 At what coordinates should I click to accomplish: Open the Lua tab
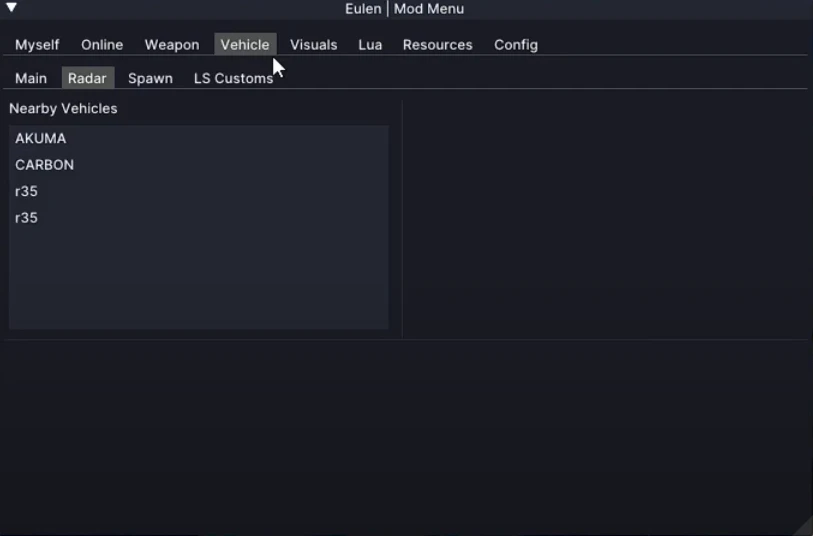(370, 45)
